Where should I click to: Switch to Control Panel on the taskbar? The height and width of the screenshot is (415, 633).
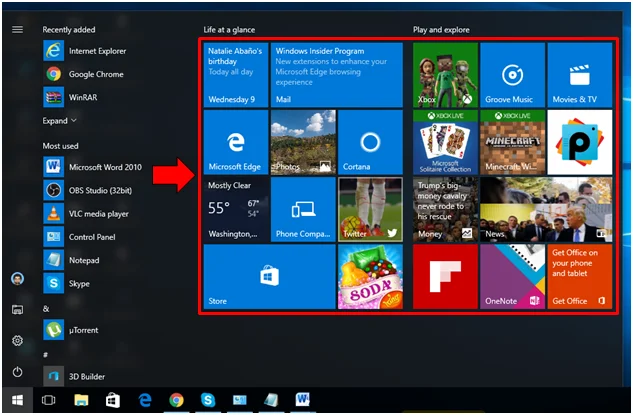pos(240,400)
